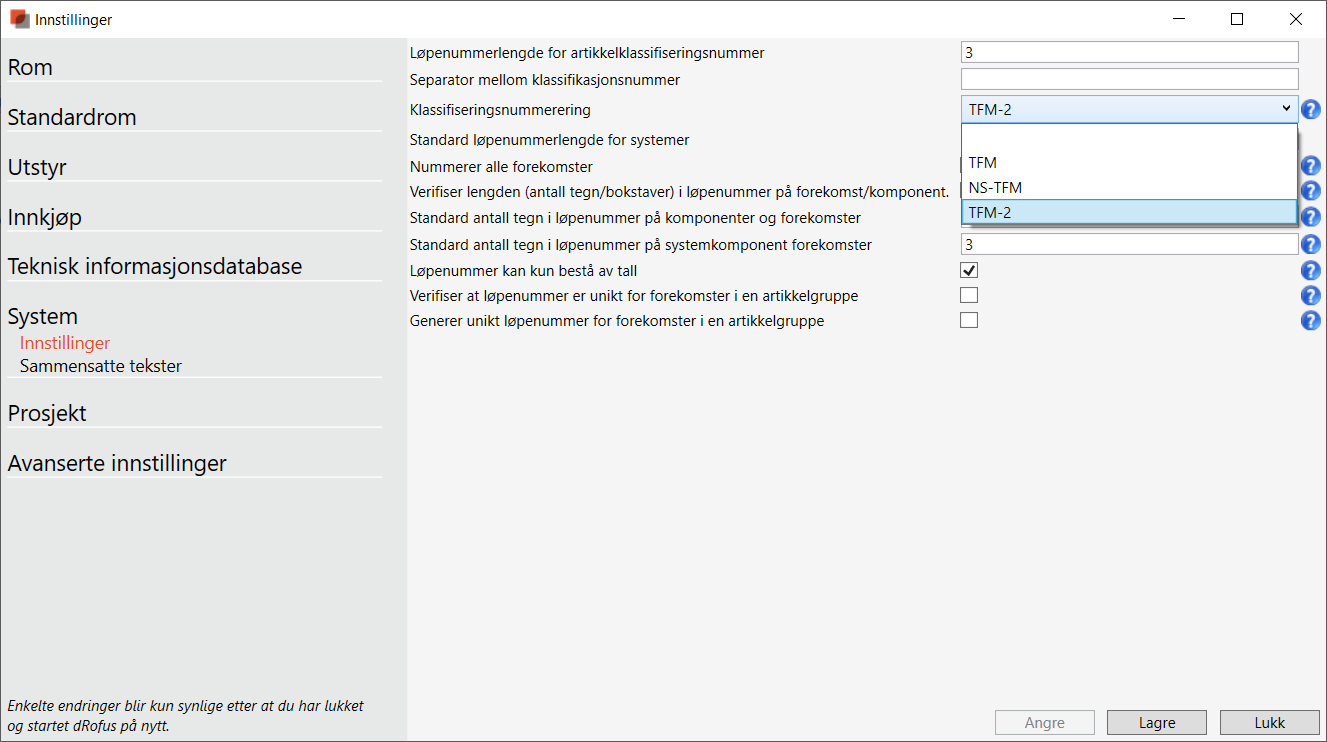Open help for systemkomponent forekomster løpenummer
1327x742 pixels.
tap(1310, 244)
